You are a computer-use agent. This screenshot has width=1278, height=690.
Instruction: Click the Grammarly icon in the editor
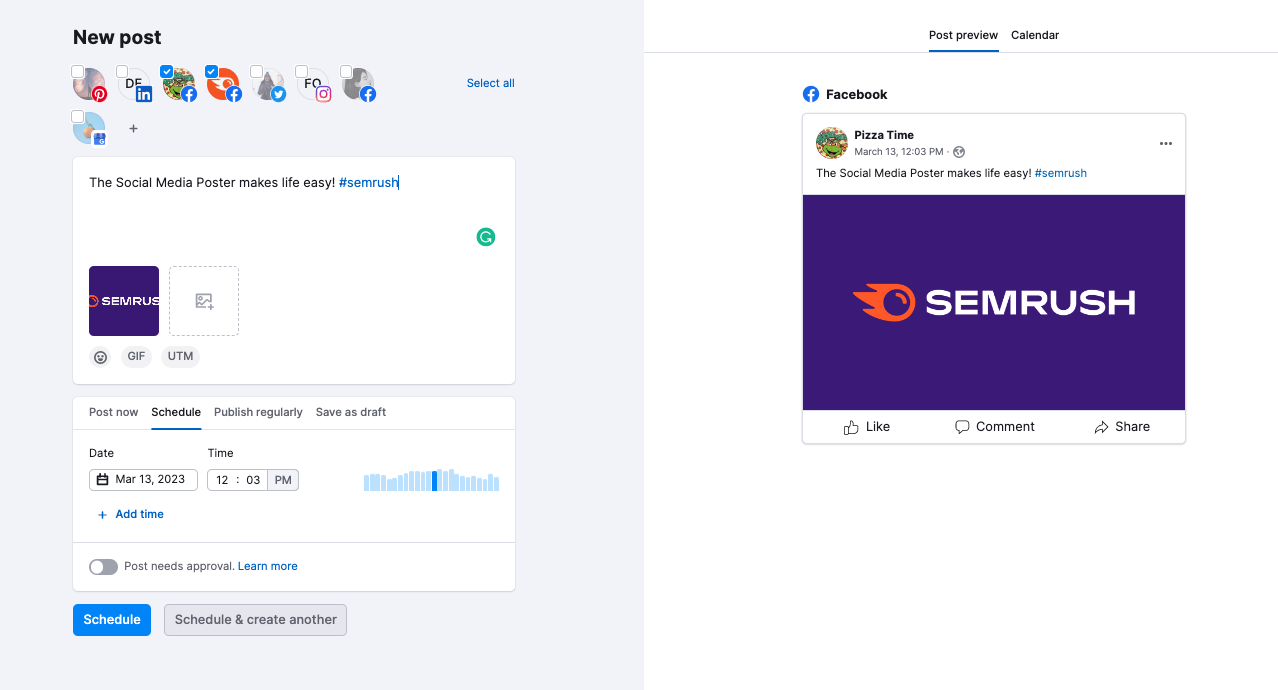point(486,237)
